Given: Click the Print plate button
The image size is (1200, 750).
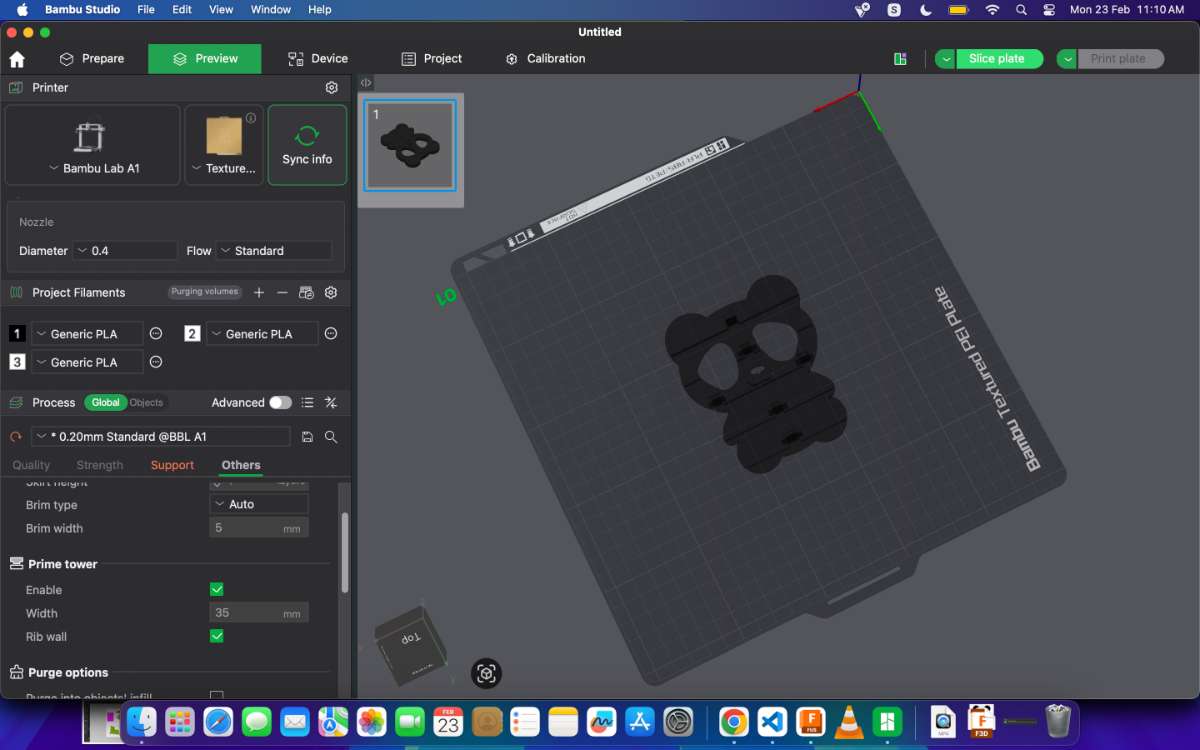Looking at the screenshot, I should 1119,59.
